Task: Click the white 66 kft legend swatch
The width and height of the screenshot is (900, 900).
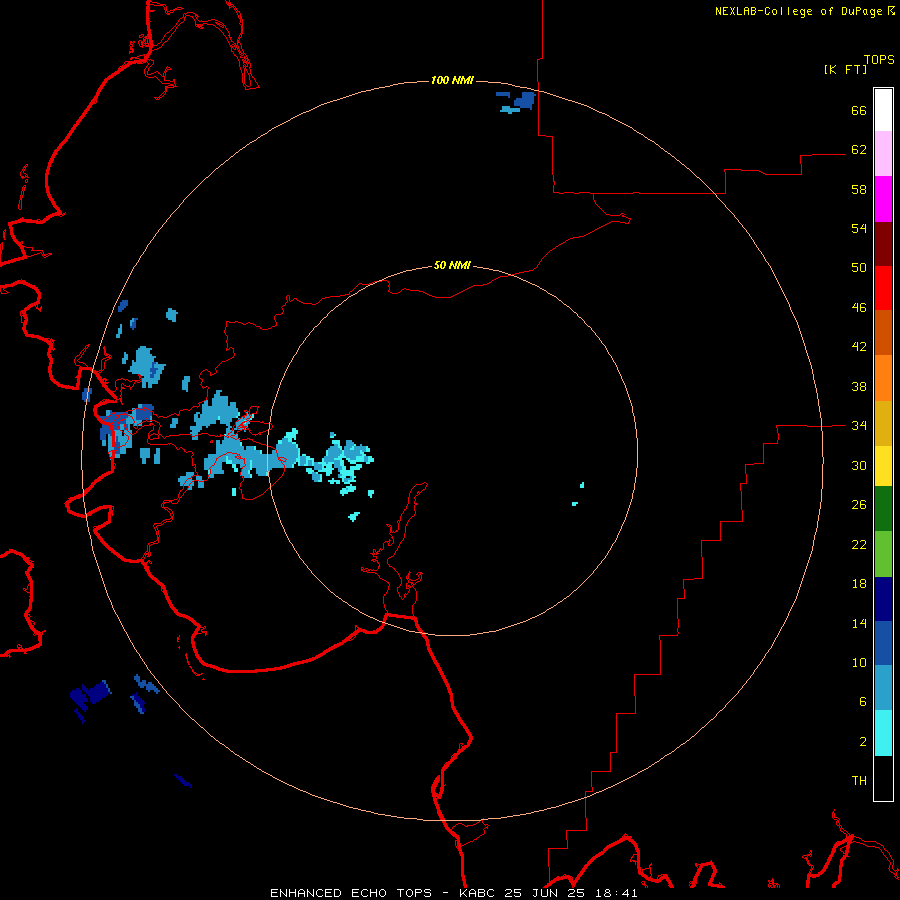Action: pyautogui.click(x=883, y=110)
